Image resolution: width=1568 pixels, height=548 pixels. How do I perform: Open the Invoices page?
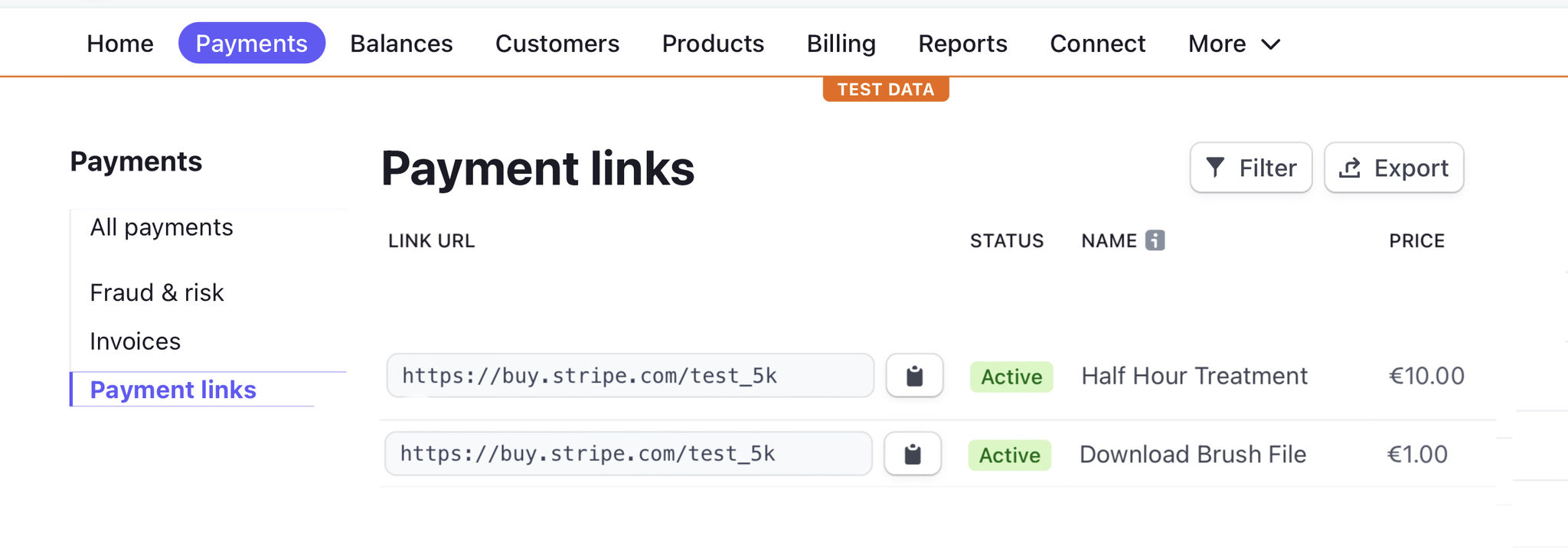tap(135, 341)
